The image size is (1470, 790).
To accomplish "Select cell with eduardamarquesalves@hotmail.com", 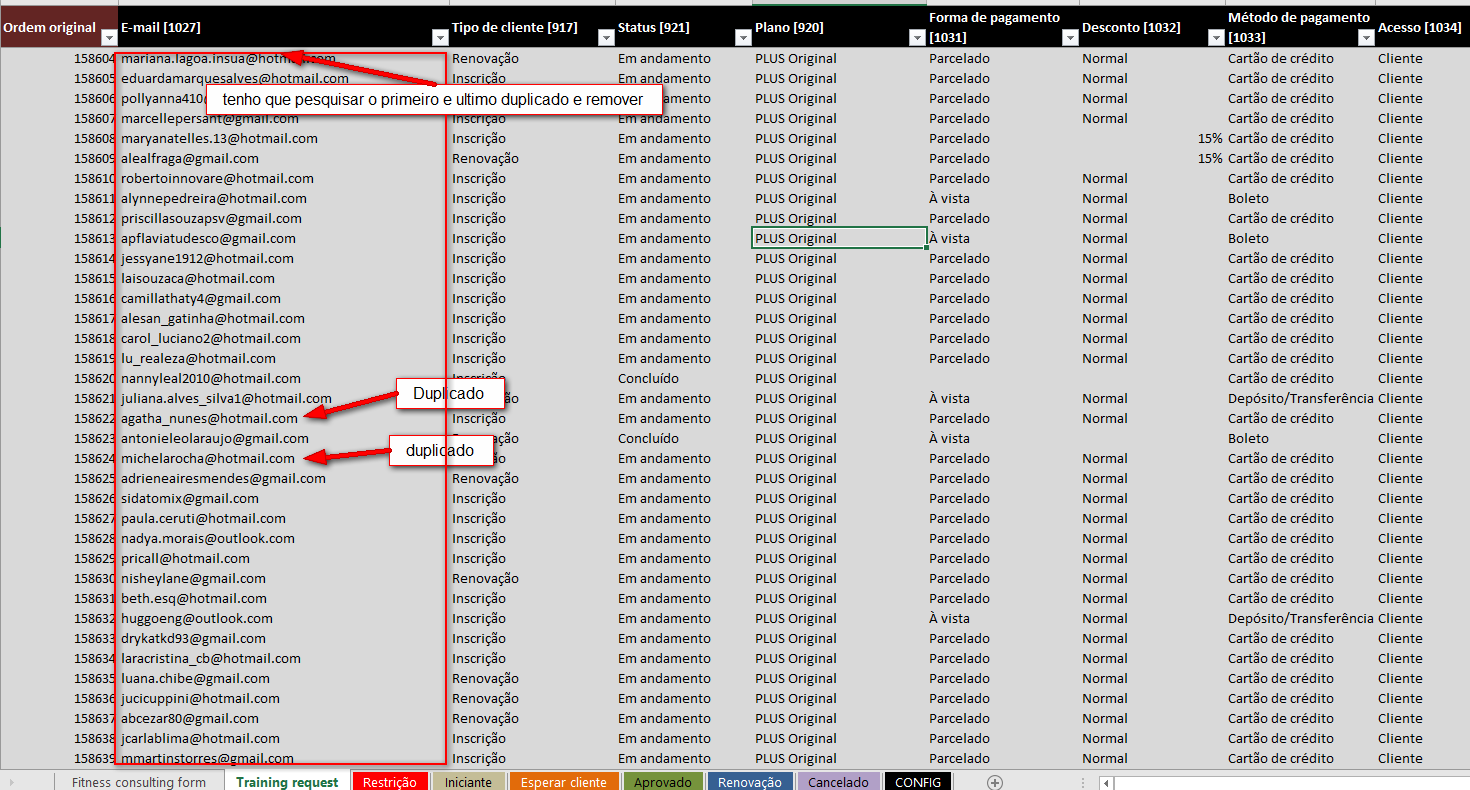I will (283, 78).
